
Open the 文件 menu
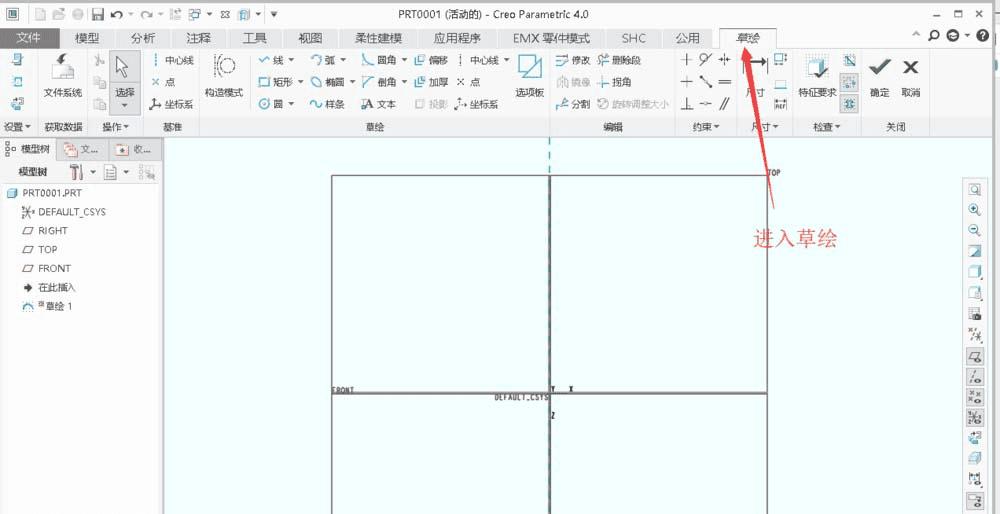tap(29, 38)
